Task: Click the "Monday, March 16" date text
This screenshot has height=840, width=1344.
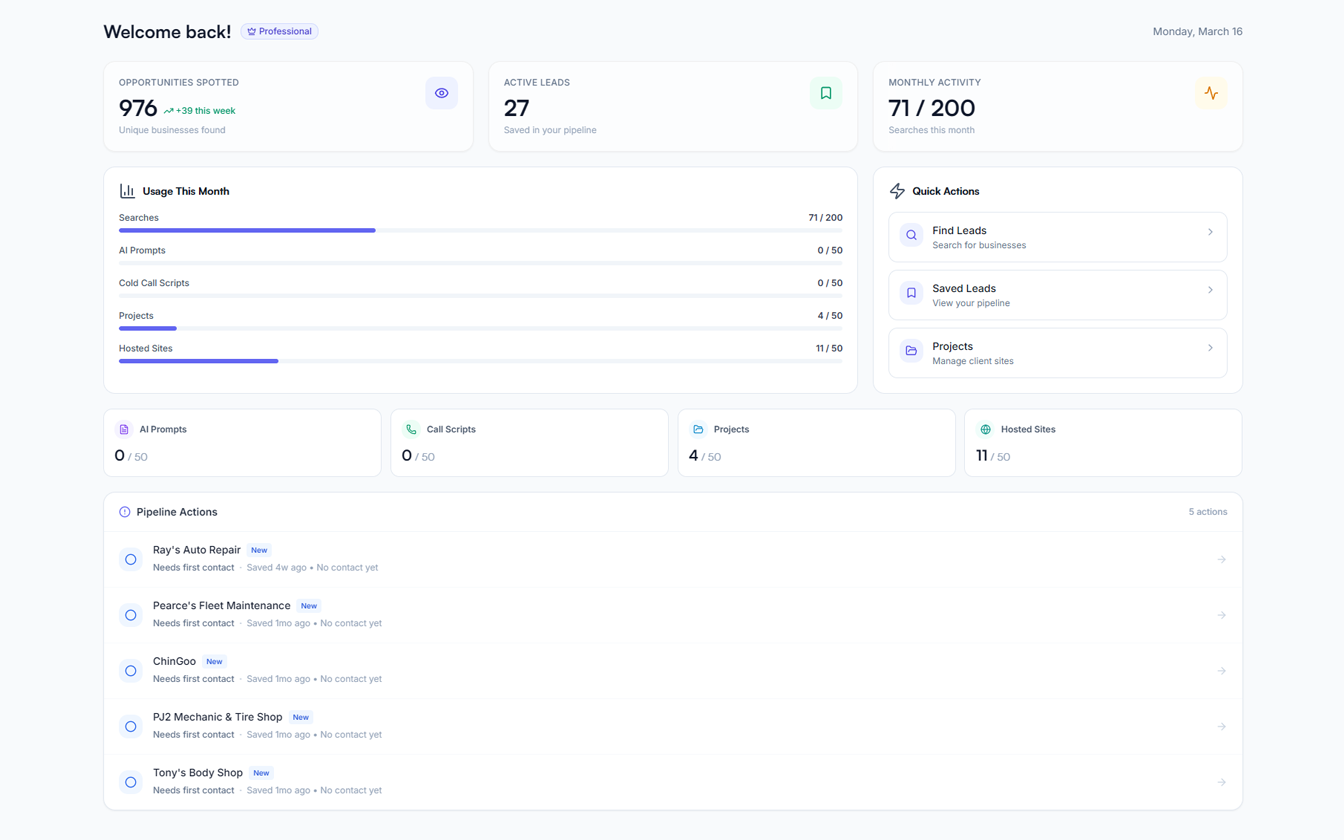Action: [x=1197, y=32]
